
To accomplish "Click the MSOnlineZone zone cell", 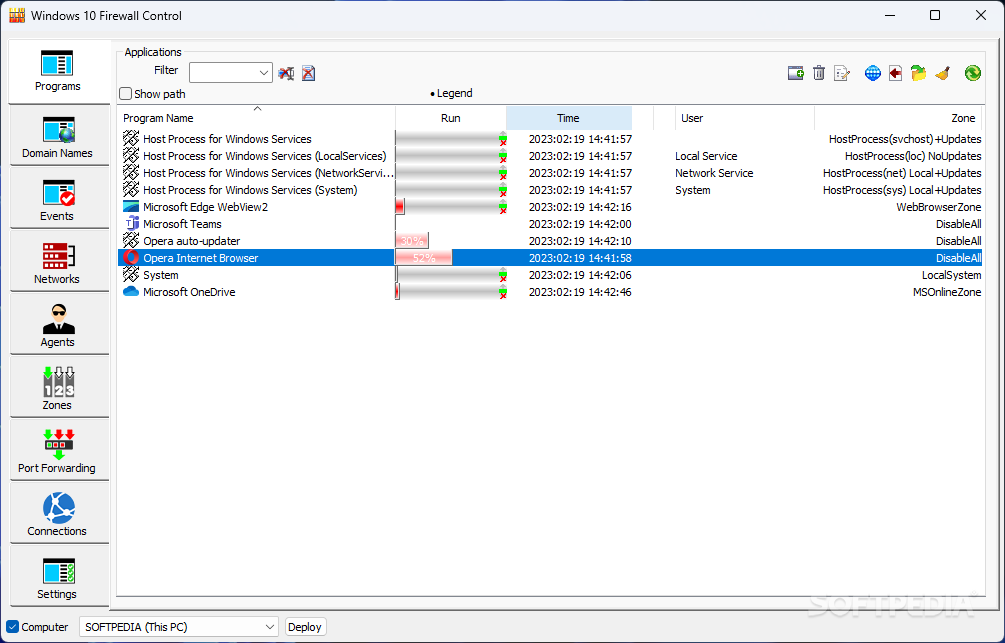I will point(947,292).
